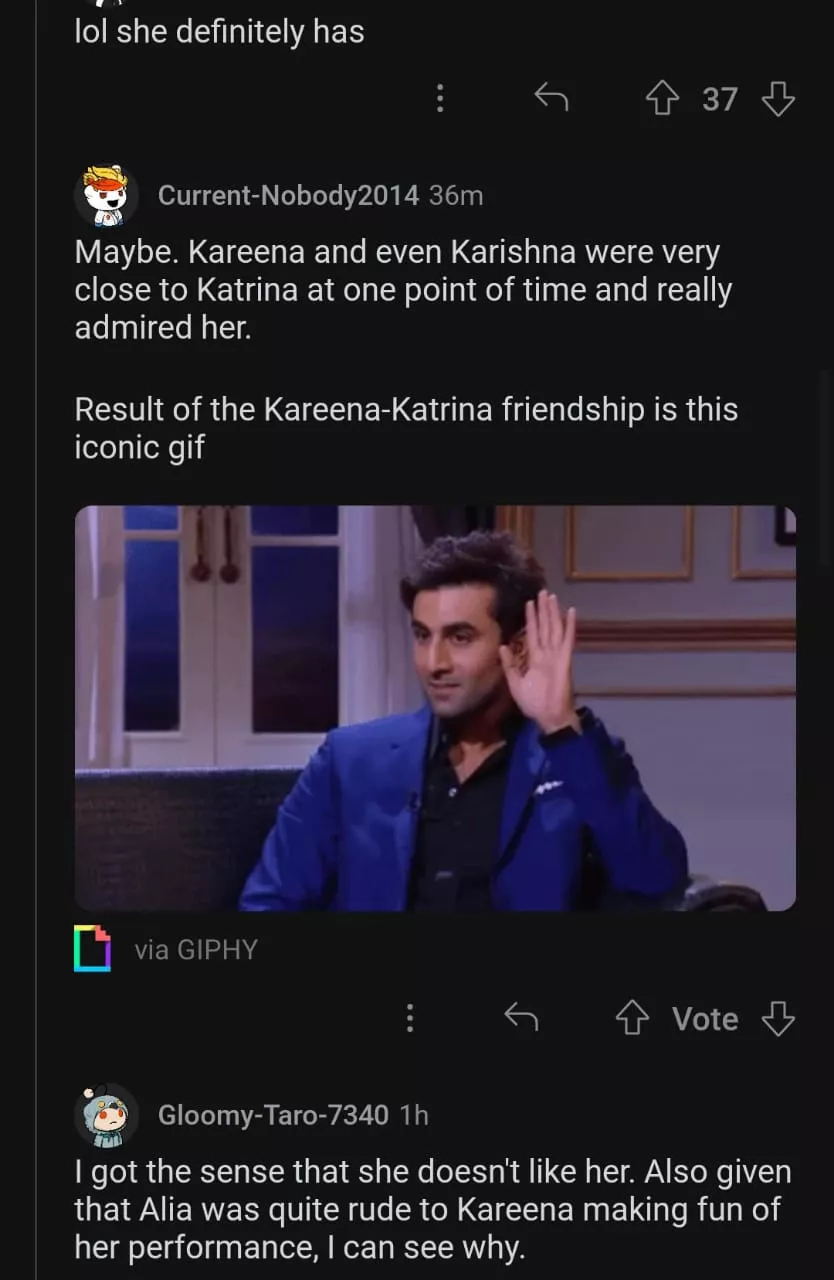Open Current-Nobody2014 username link

(x=288, y=195)
